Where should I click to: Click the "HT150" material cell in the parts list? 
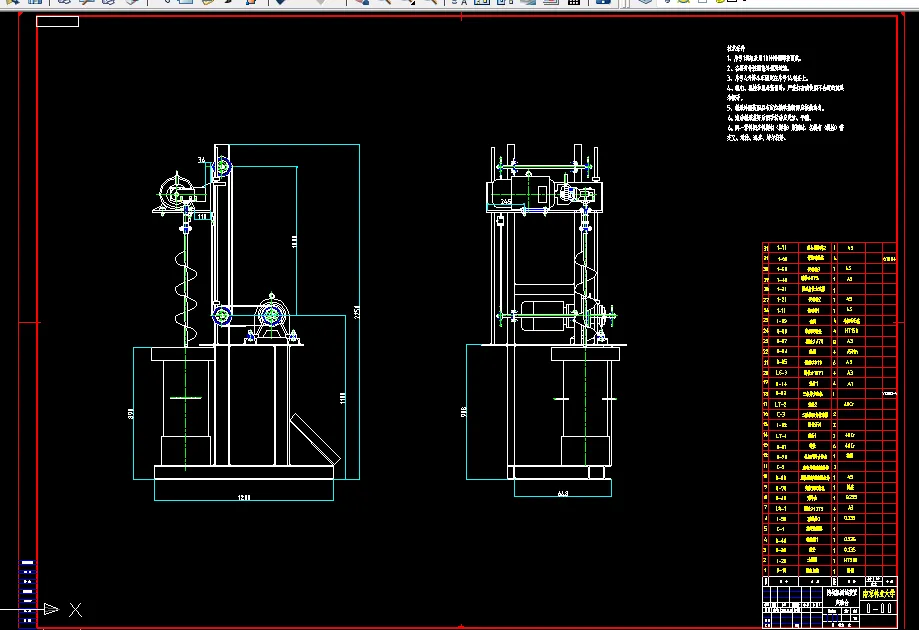pyautogui.click(x=851, y=331)
